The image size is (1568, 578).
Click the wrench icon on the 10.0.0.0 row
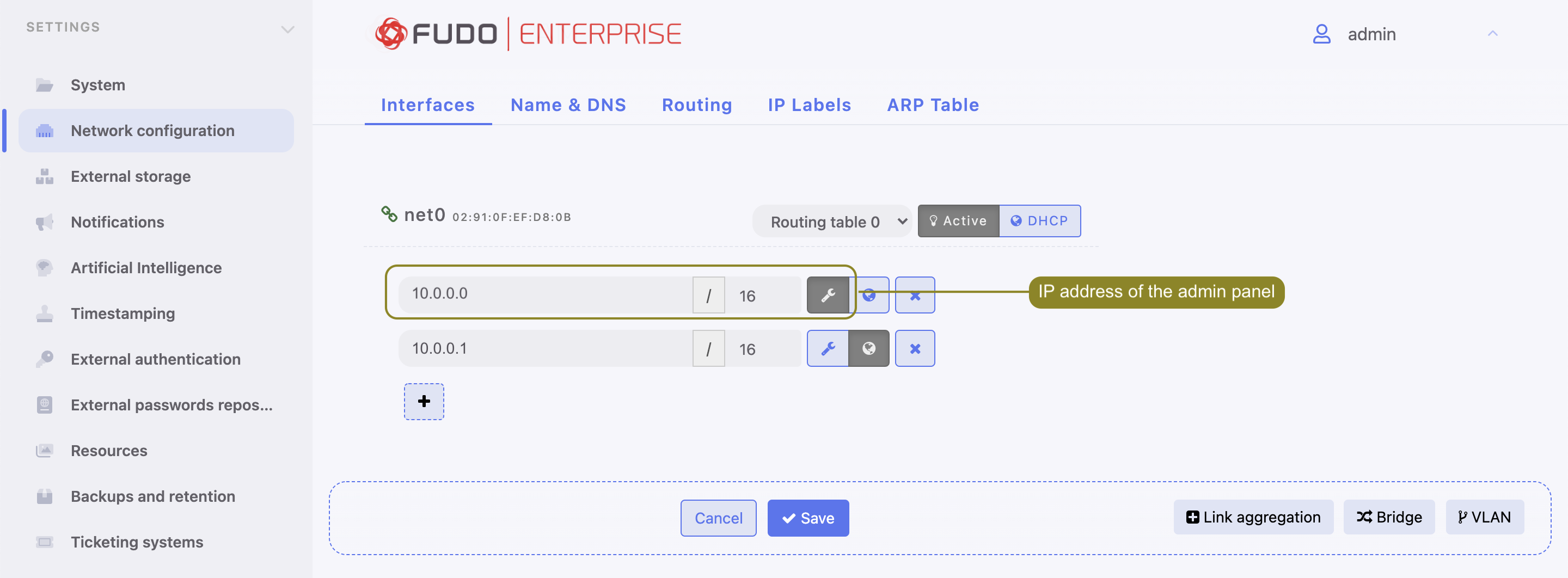tap(829, 294)
